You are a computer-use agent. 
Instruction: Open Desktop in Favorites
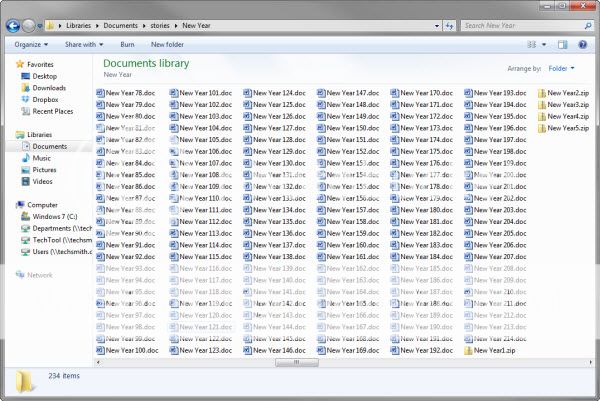pyautogui.click(x=44, y=76)
